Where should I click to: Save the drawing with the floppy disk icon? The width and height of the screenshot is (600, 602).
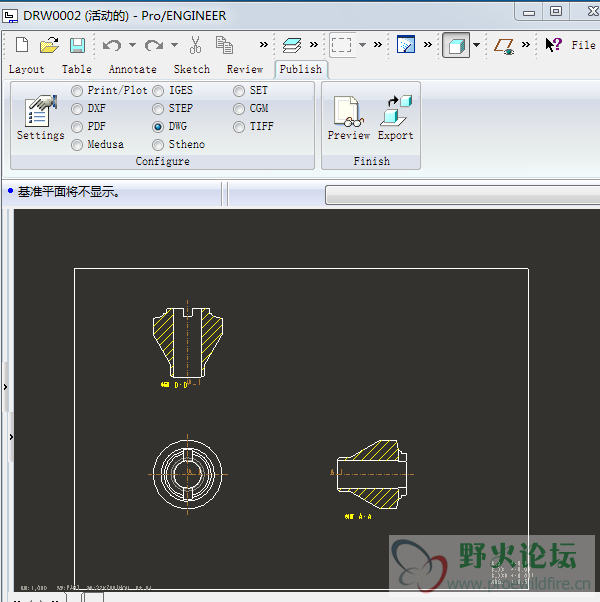point(77,45)
